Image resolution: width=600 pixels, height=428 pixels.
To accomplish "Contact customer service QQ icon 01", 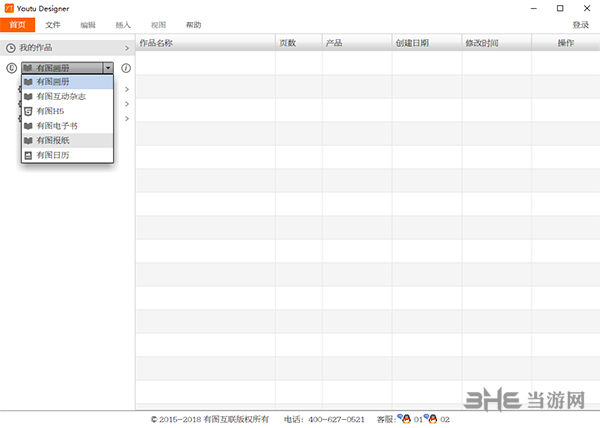I will (x=405, y=418).
